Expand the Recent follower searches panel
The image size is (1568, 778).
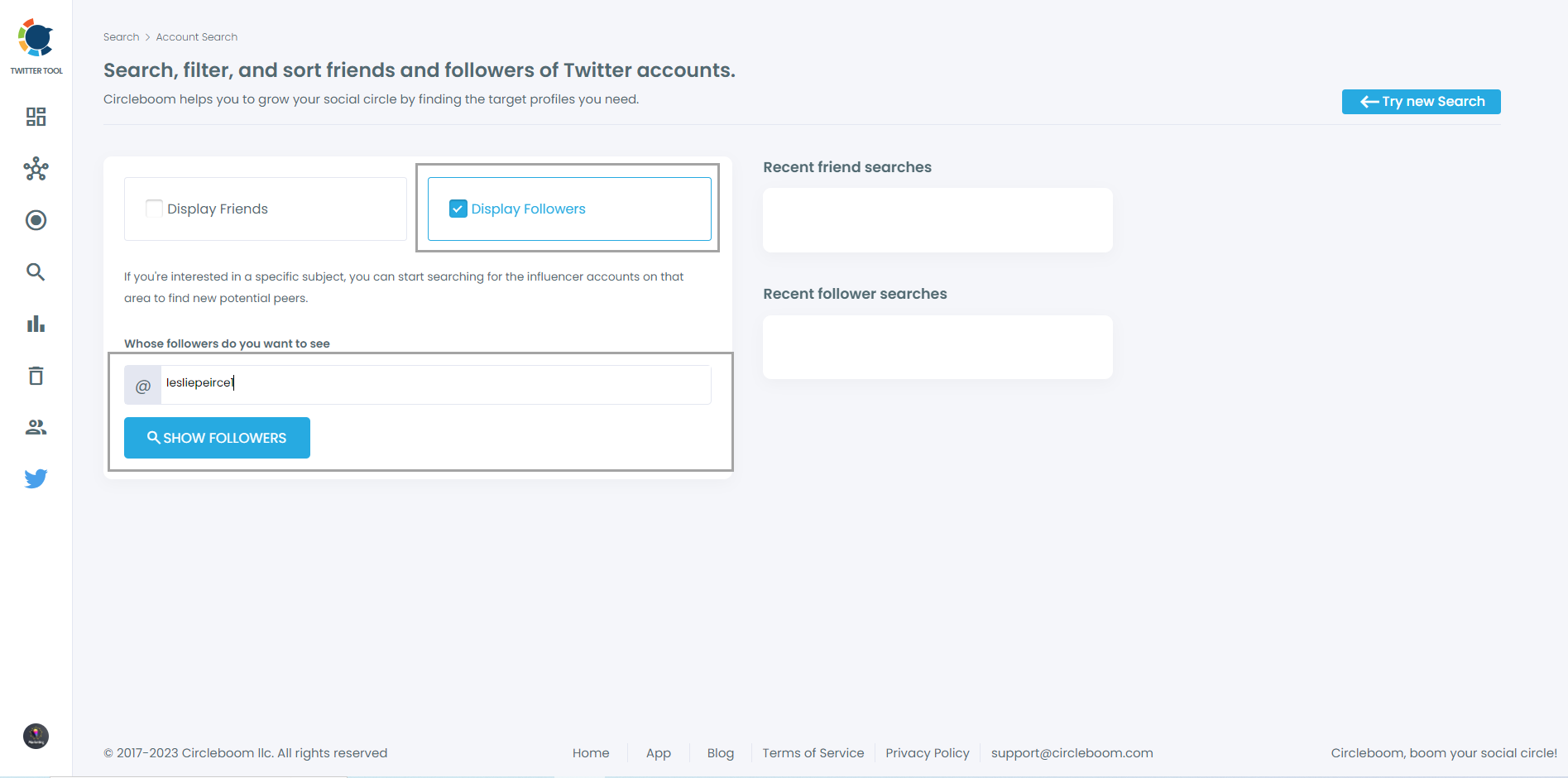(x=937, y=347)
